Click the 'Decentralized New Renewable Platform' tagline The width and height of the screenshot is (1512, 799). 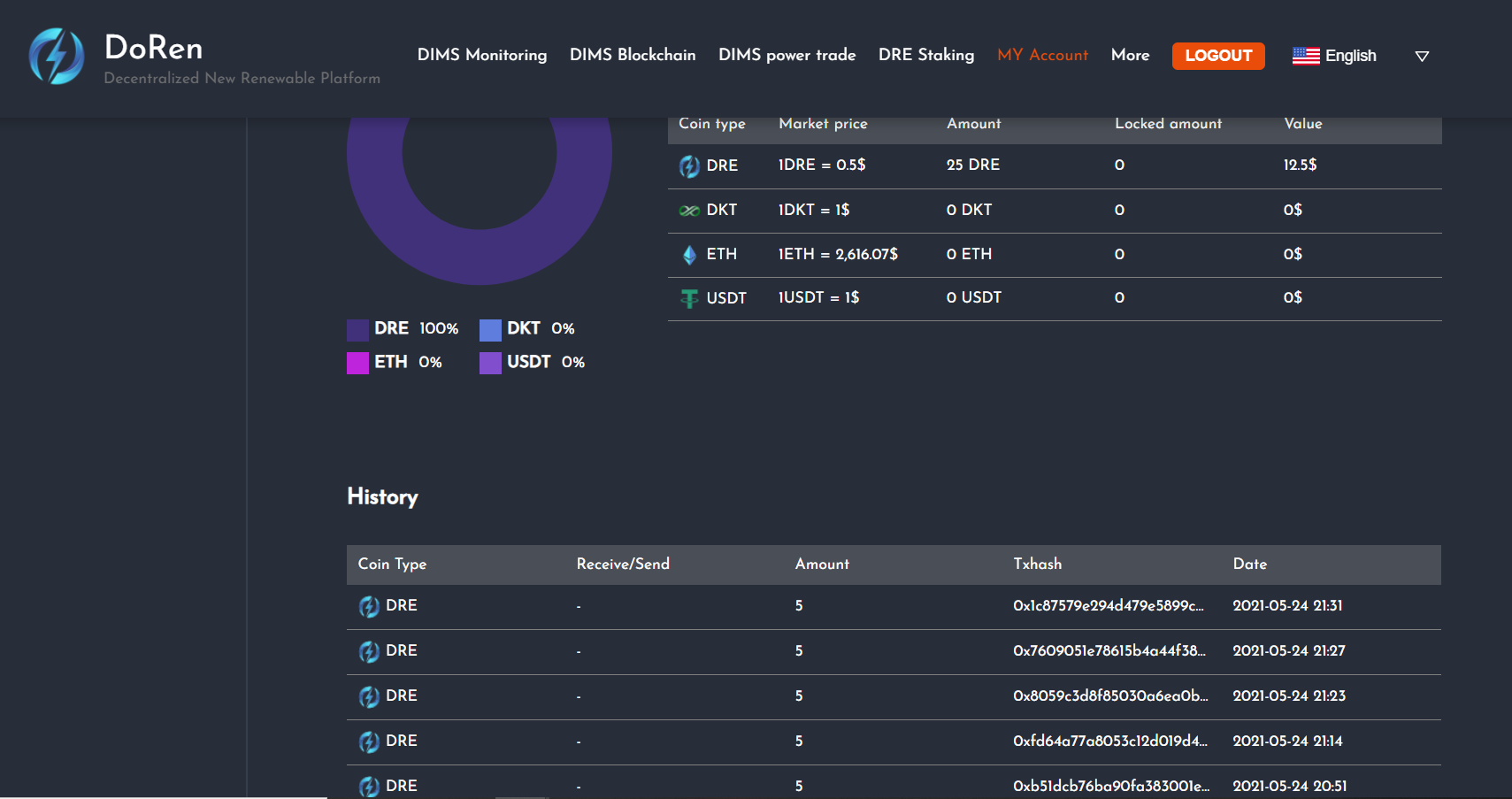tap(242, 78)
